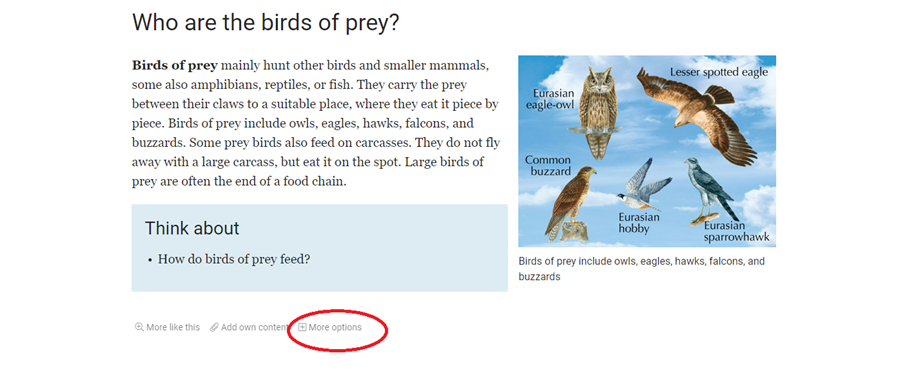Select the Common buzzard perched on stump
The width and height of the screenshot is (898, 371).
tap(570, 203)
